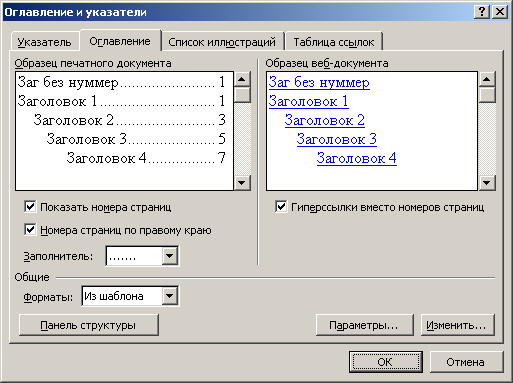Click the Заголовок 2 web link

[325, 120]
